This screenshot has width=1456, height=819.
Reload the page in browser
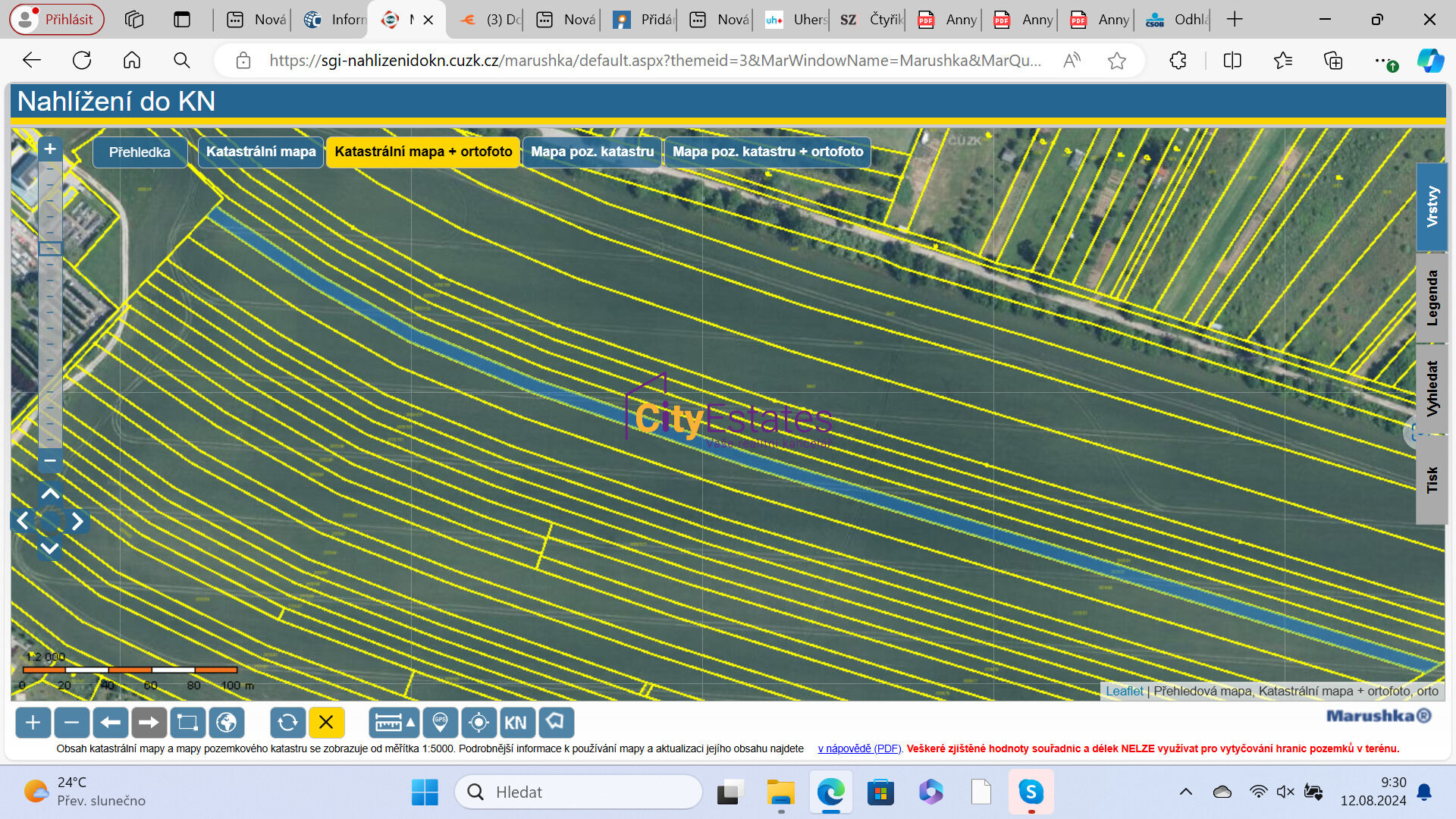pyautogui.click(x=82, y=61)
